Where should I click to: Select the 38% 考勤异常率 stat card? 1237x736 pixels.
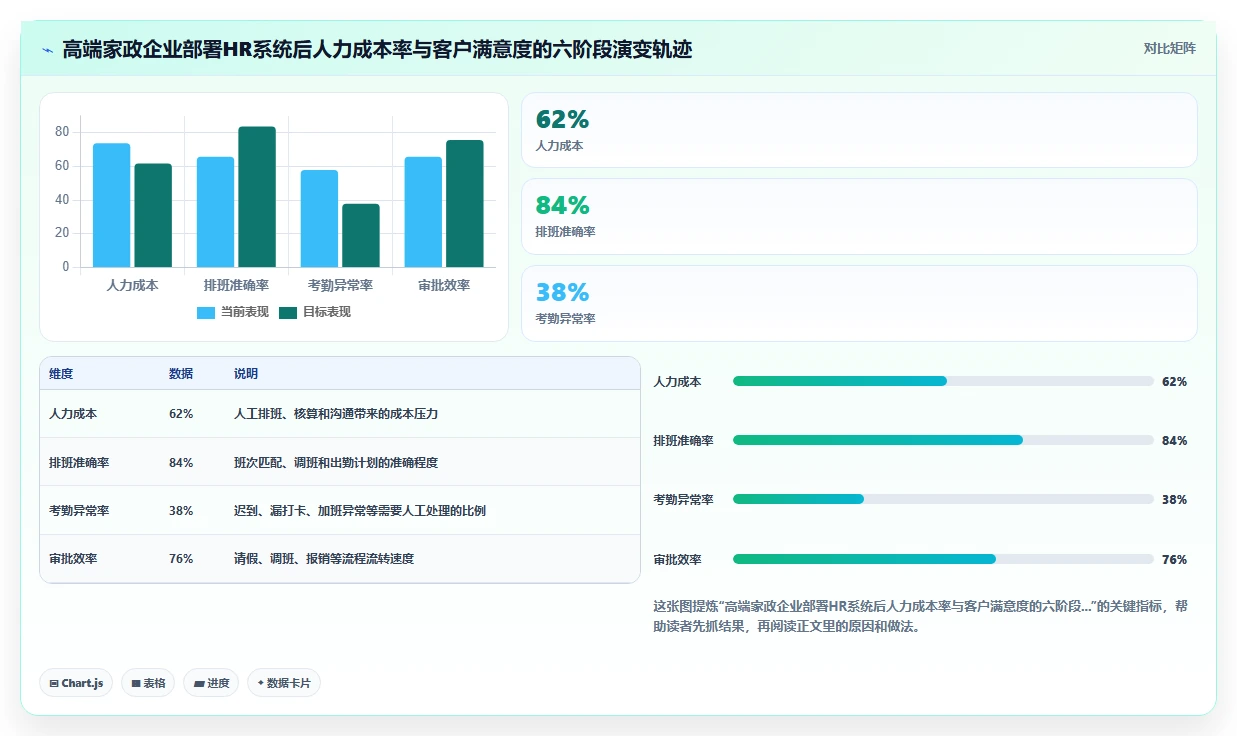pyautogui.click(x=859, y=303)
